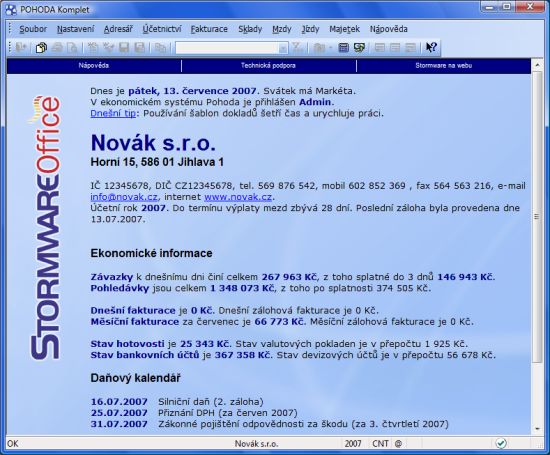
Task: Click the greyed-out print preview icon
Action: [x=72, y=47]
